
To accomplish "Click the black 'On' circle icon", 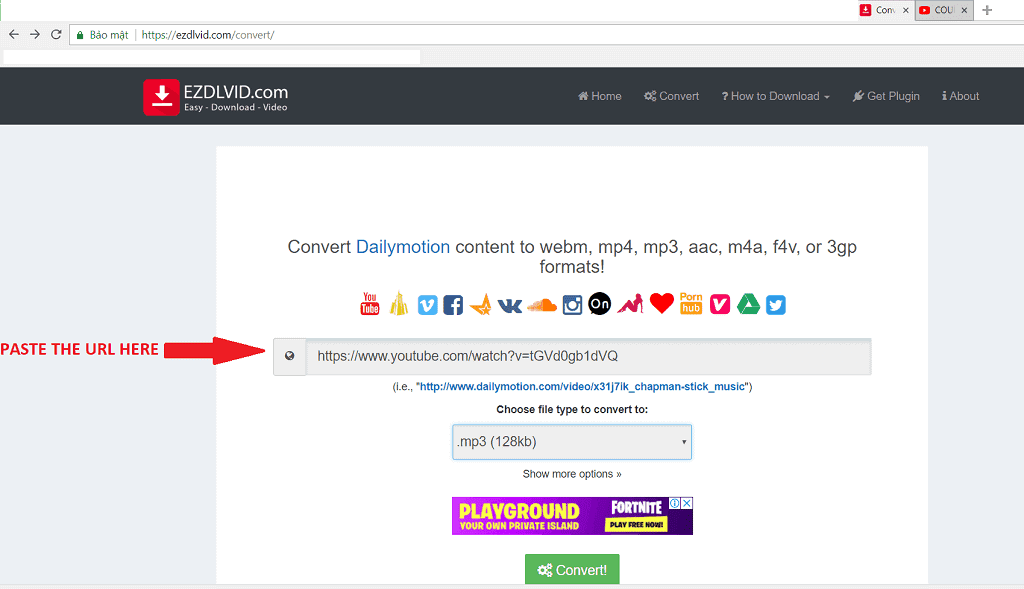I will [600, 304].
